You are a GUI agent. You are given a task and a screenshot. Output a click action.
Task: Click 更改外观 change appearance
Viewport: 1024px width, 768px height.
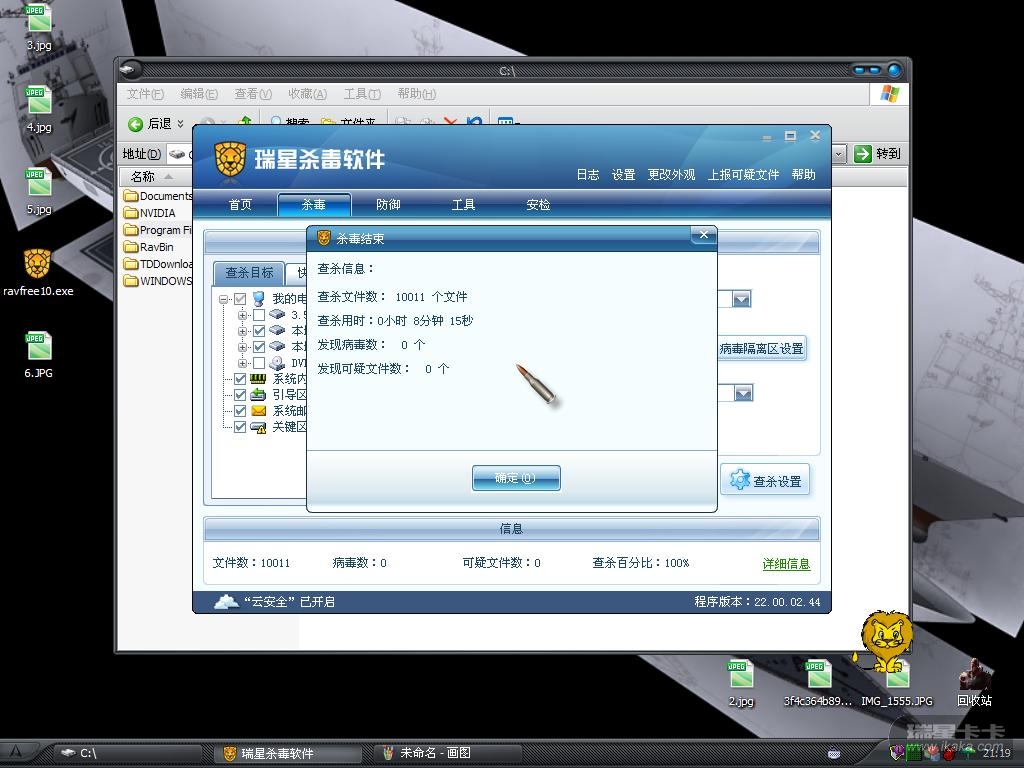tap(671, 174)
